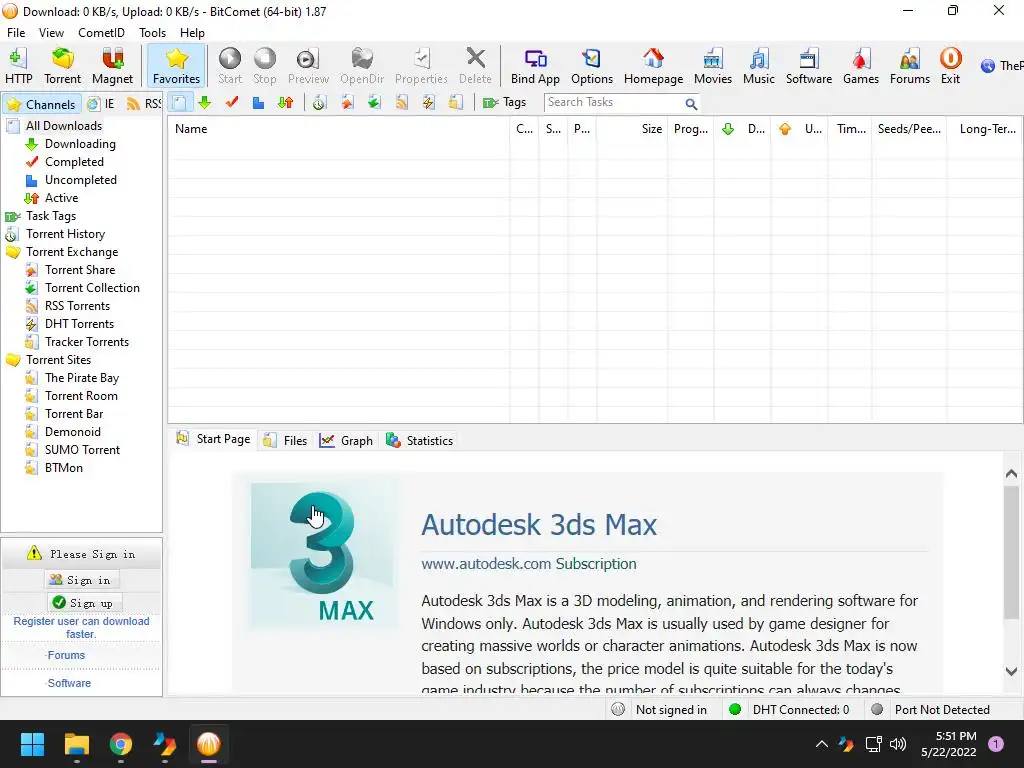Image resolution: width=1024 pixels, height=768 pixels.
Task: Open the Tools menu
Action: point(152,33)
